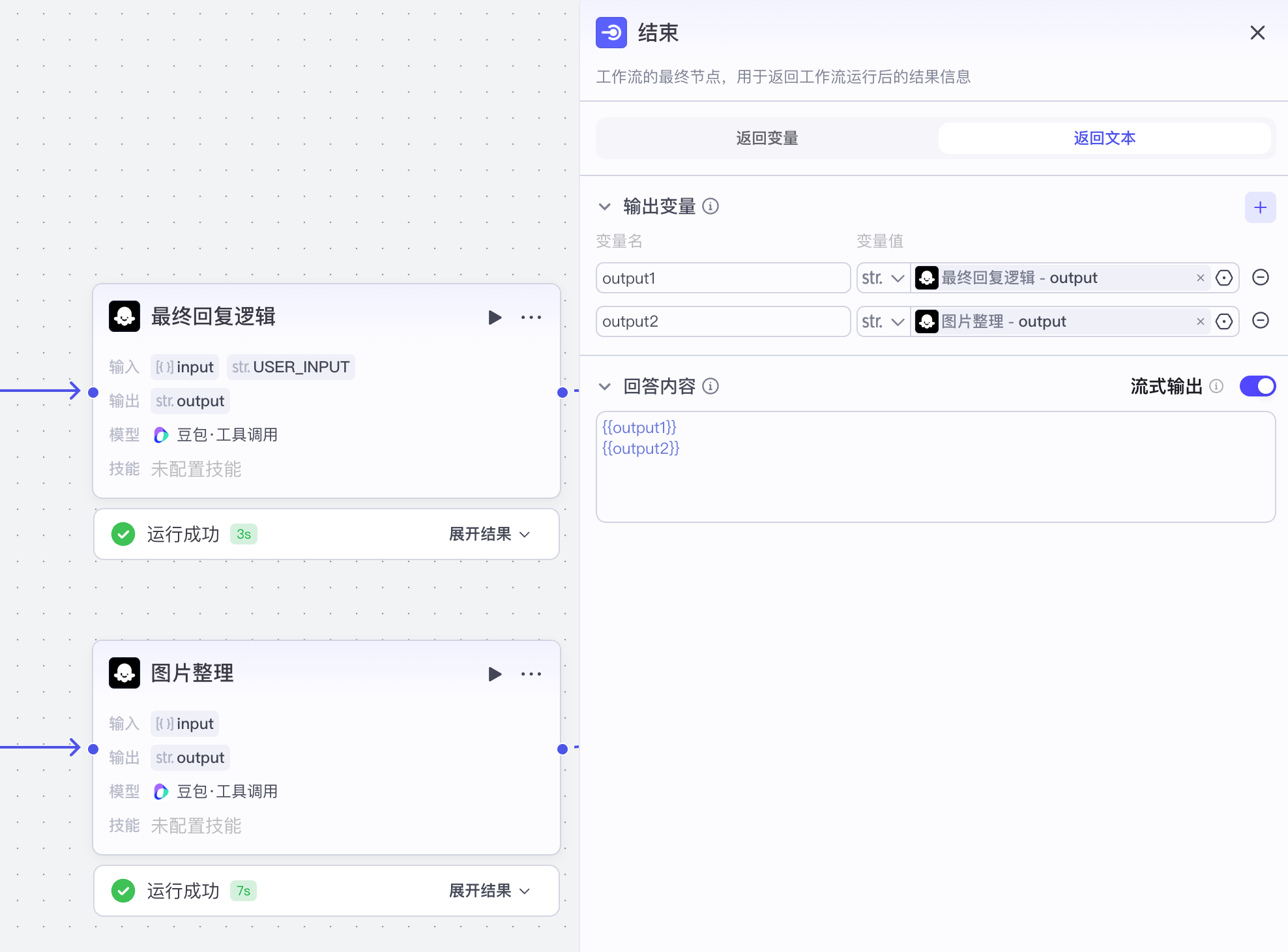Click the info icon beside 流式输出
The image size is (1288, 952).
1216,386
